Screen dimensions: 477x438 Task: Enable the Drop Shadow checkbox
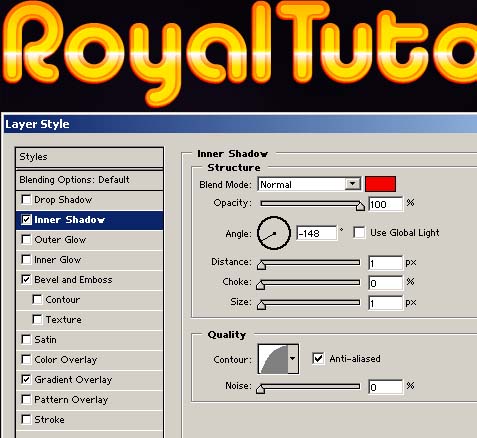point(26,199)
